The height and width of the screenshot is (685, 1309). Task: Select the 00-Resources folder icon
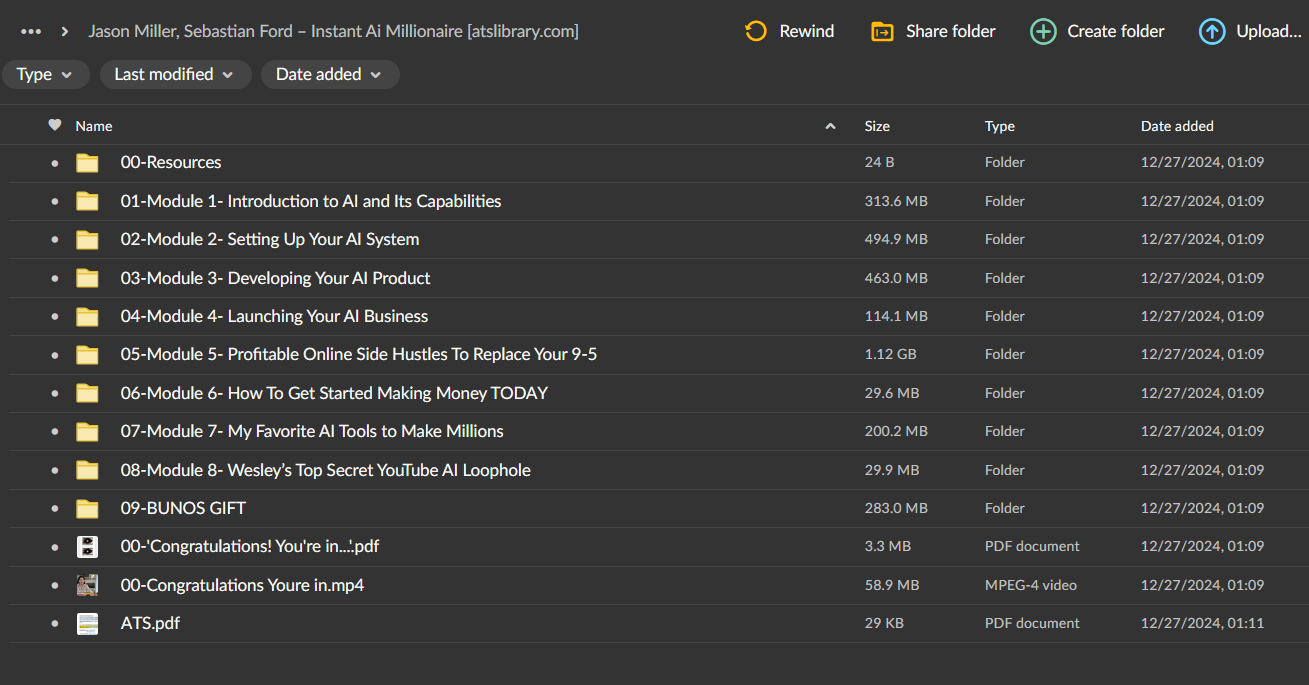click(88, 162)
